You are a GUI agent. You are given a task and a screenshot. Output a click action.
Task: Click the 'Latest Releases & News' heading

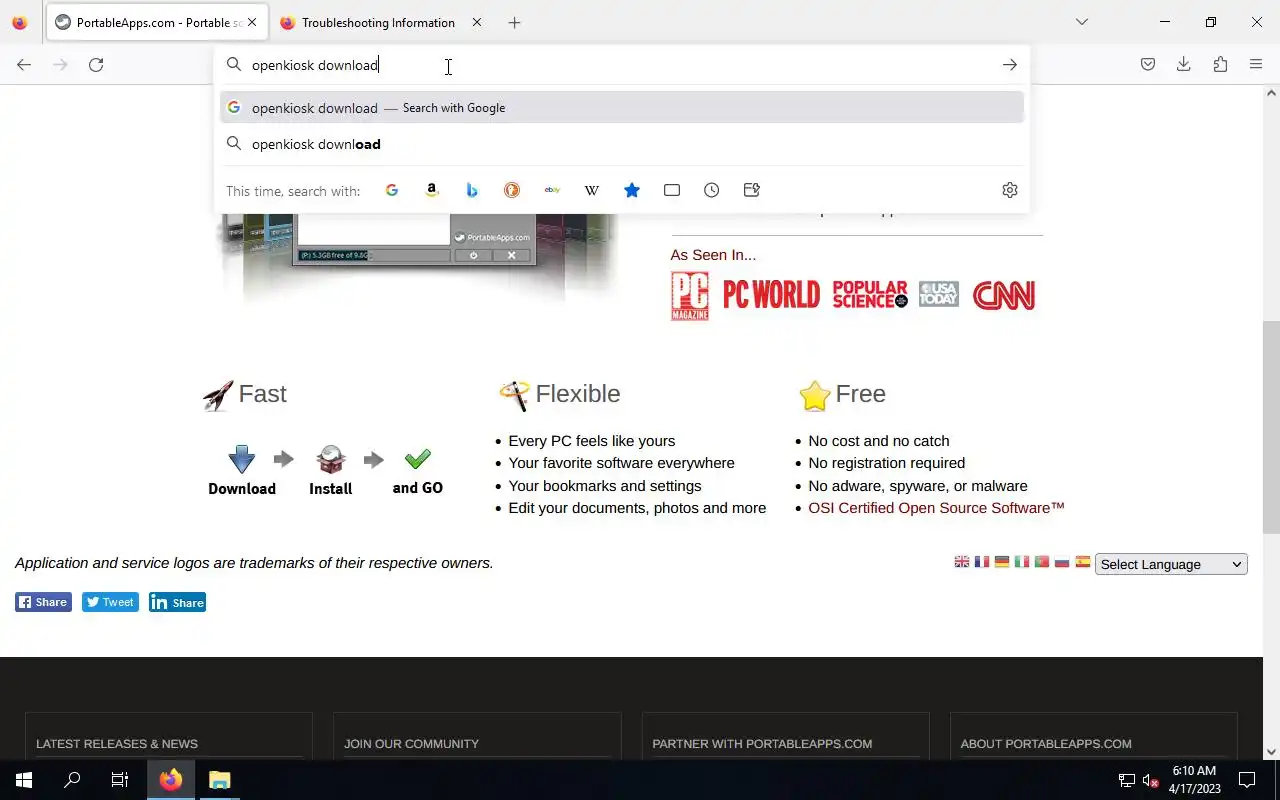117,744
